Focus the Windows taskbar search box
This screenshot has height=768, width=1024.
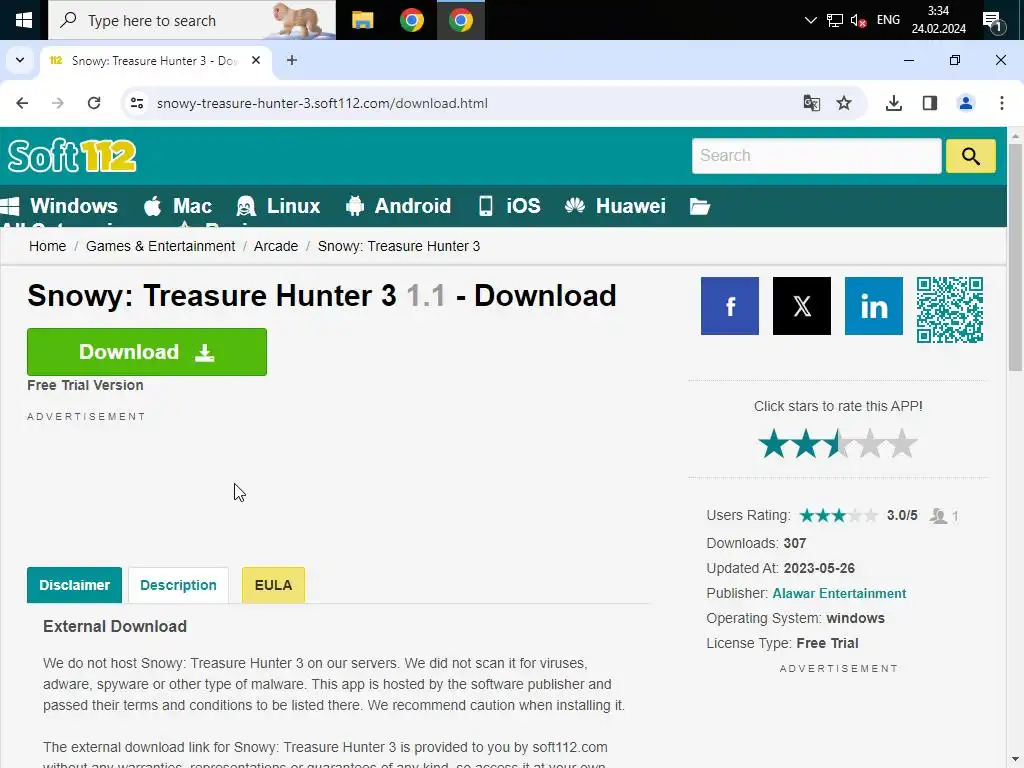[192, 20]
